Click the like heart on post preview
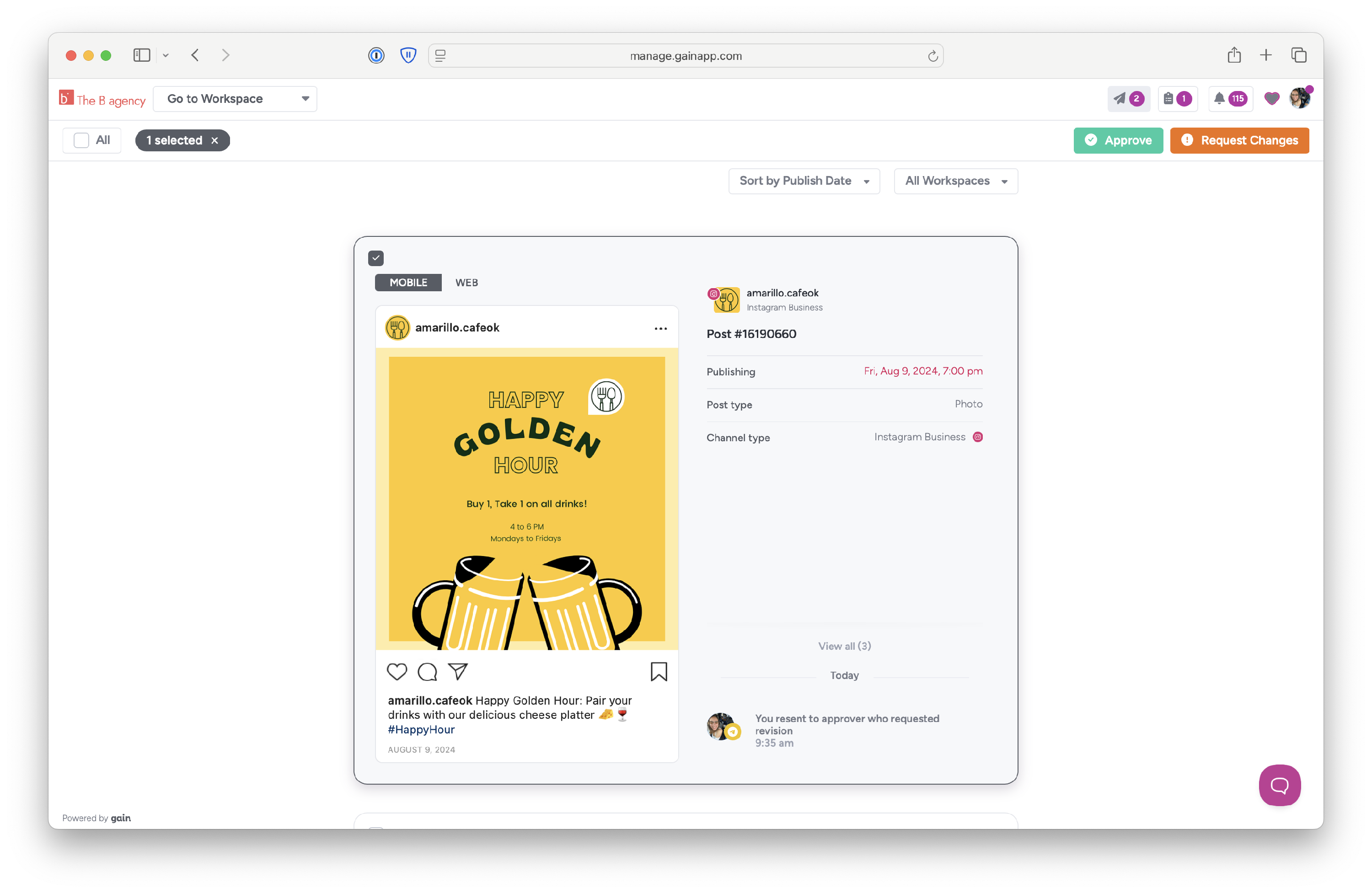The height and width of the screenshot is (893, 1372). tap(397, 672)
